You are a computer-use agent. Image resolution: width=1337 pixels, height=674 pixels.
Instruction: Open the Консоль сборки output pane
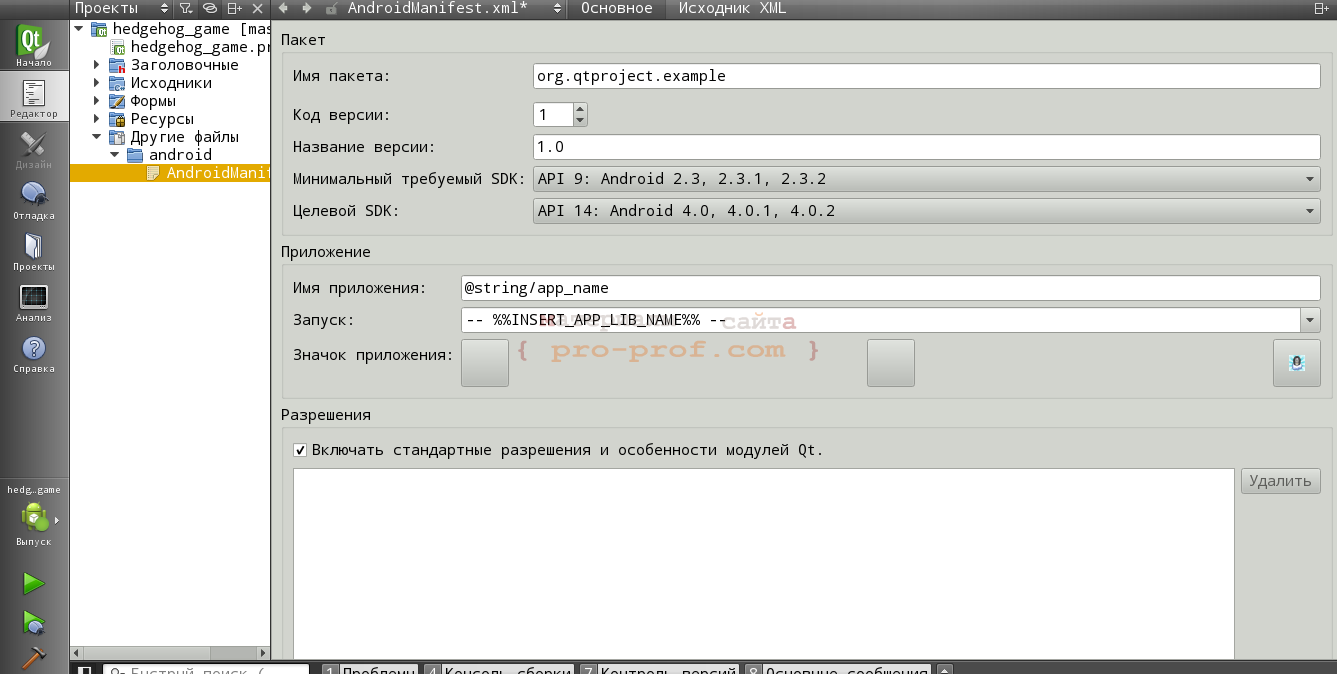coord(498,670)
